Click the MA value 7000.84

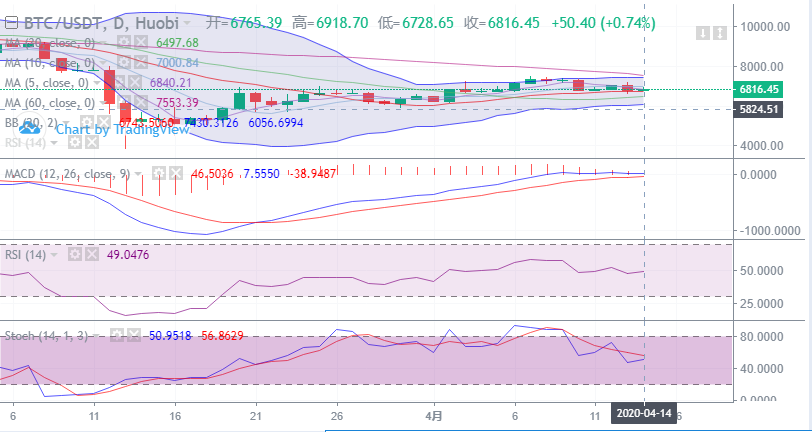pos(178,63)
